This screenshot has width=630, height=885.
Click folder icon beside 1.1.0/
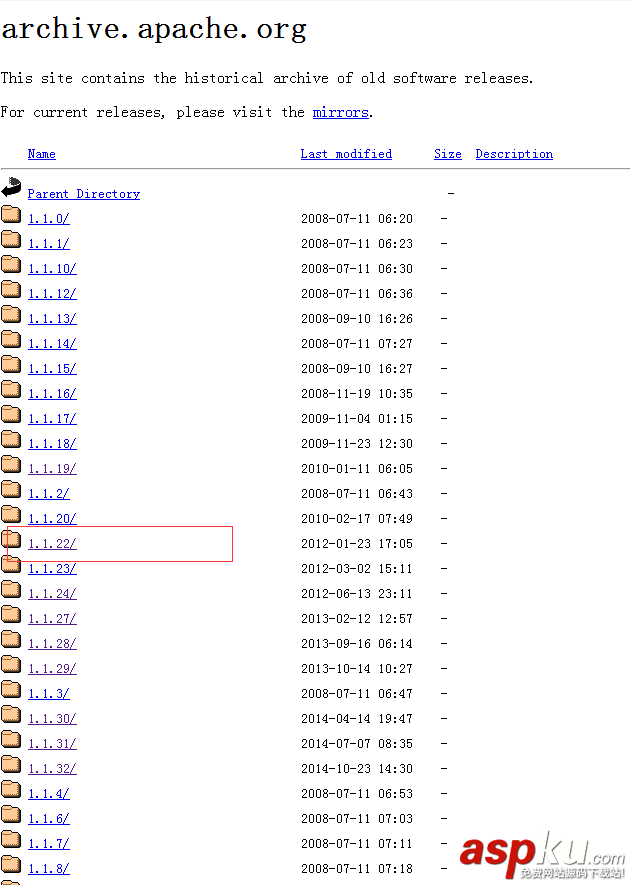(11, 214)
